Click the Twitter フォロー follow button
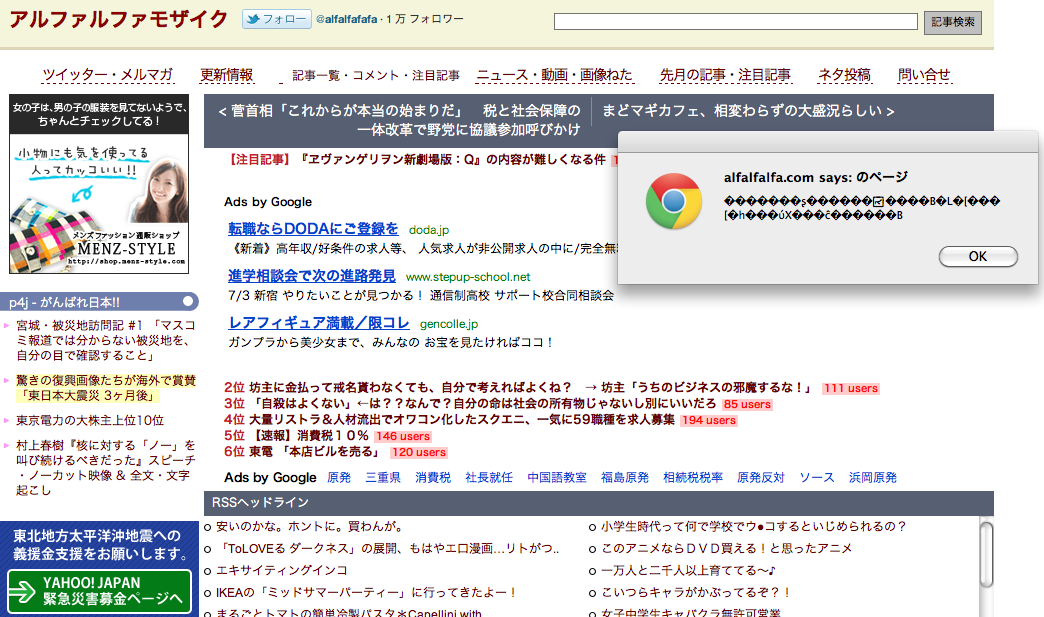 tap(276, 19)
